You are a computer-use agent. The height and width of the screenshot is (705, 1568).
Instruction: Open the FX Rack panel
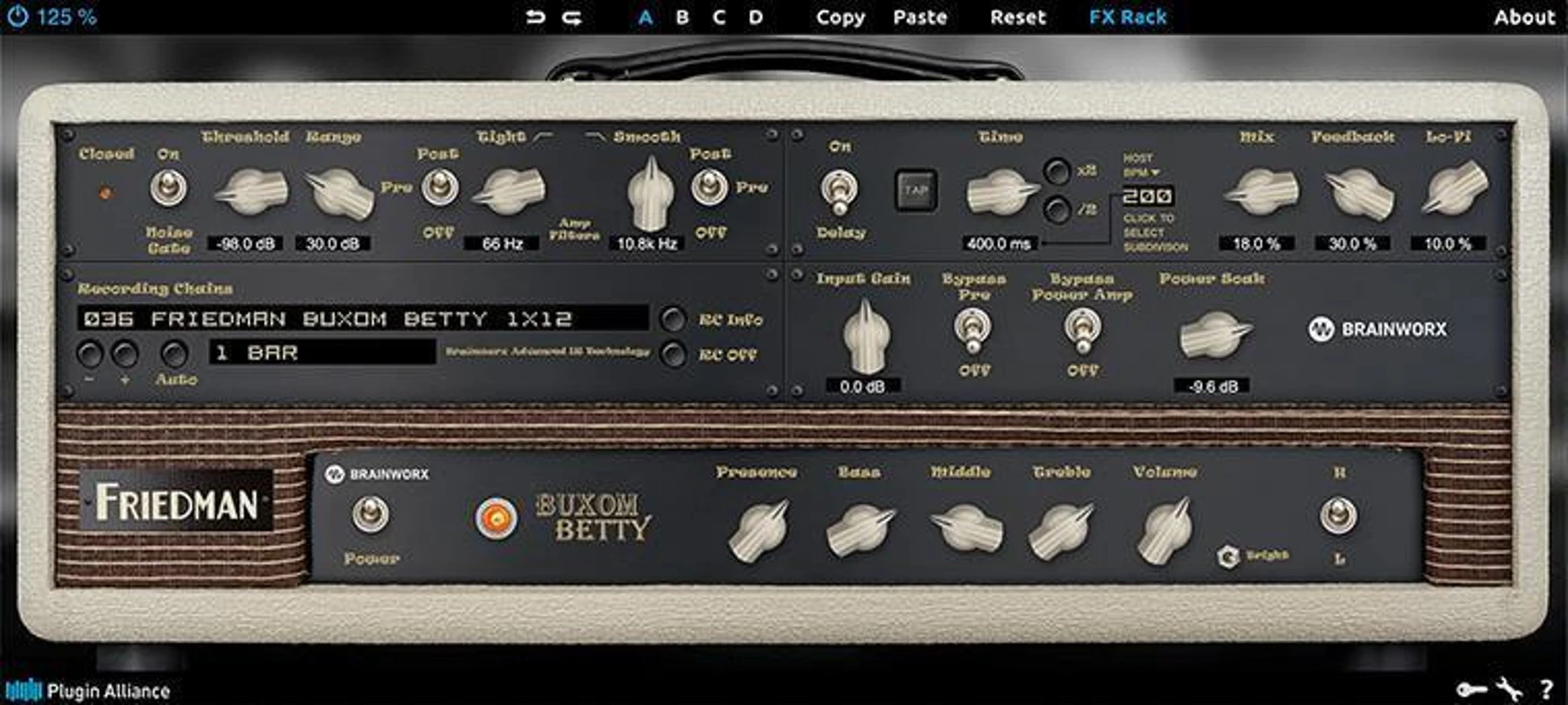click(x=1127, y=17)
